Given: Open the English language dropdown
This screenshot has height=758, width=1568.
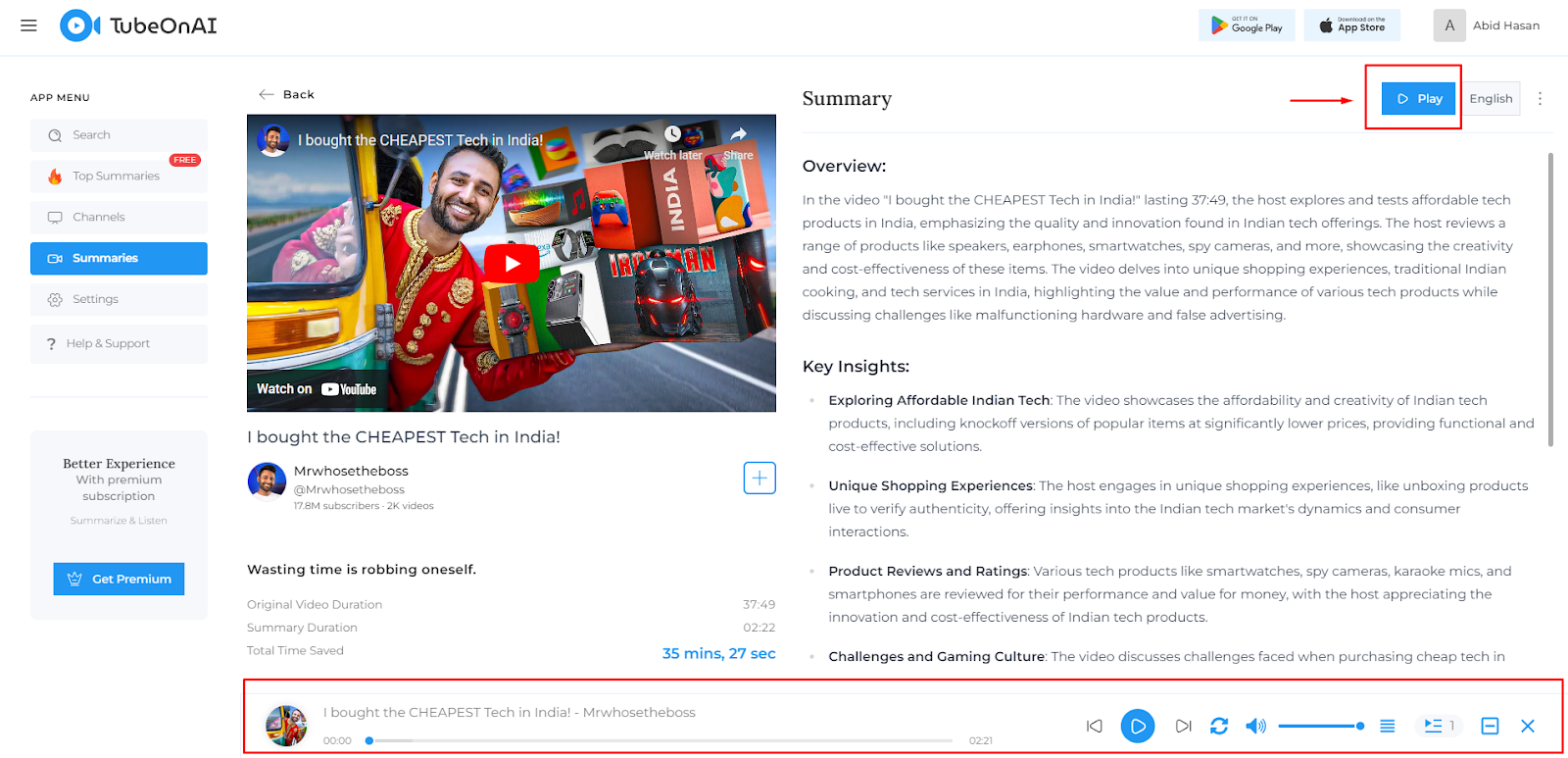Looking at the screenshot, I should point(1491,98).
